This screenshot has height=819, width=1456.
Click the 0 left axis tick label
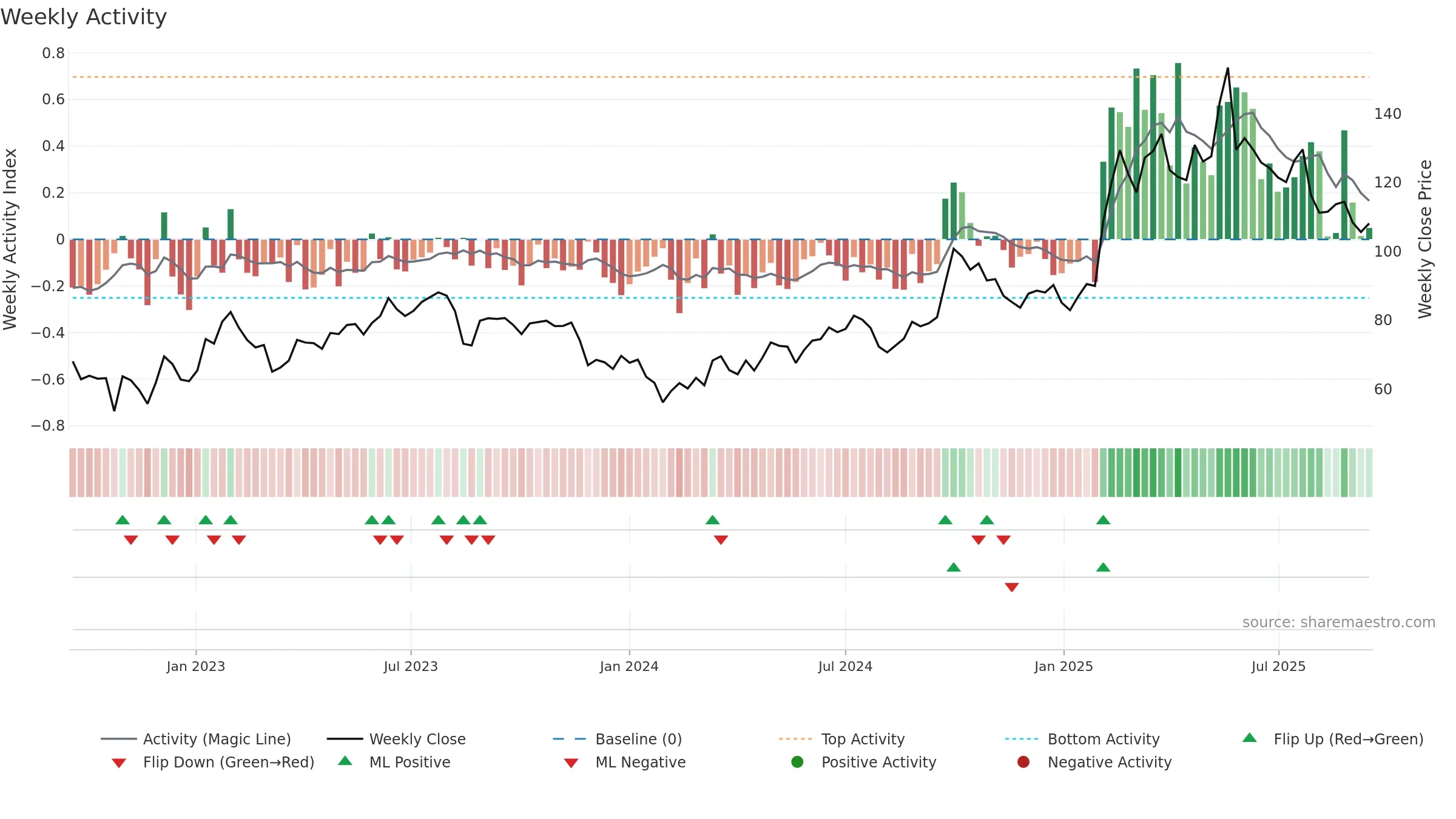click(60, 240)
